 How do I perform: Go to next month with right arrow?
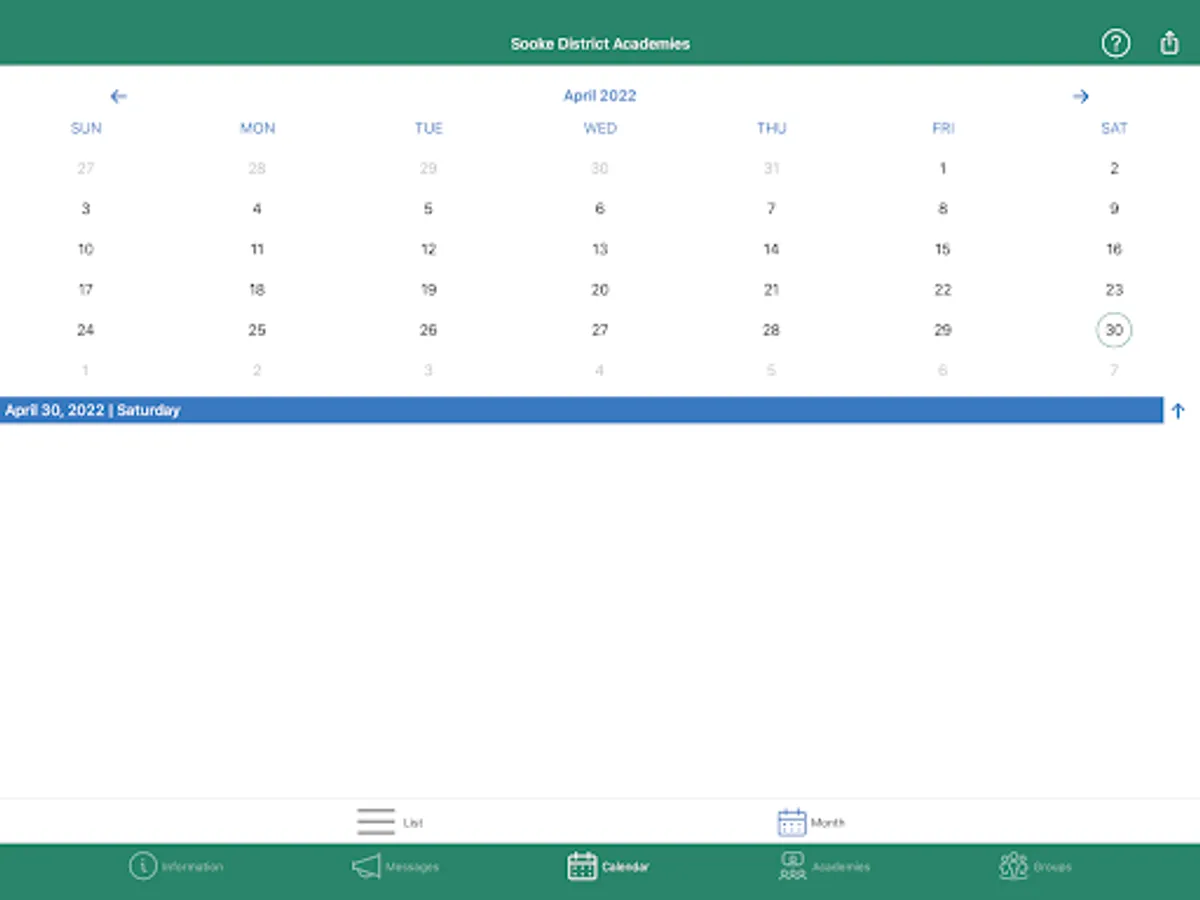[1081, 96]
